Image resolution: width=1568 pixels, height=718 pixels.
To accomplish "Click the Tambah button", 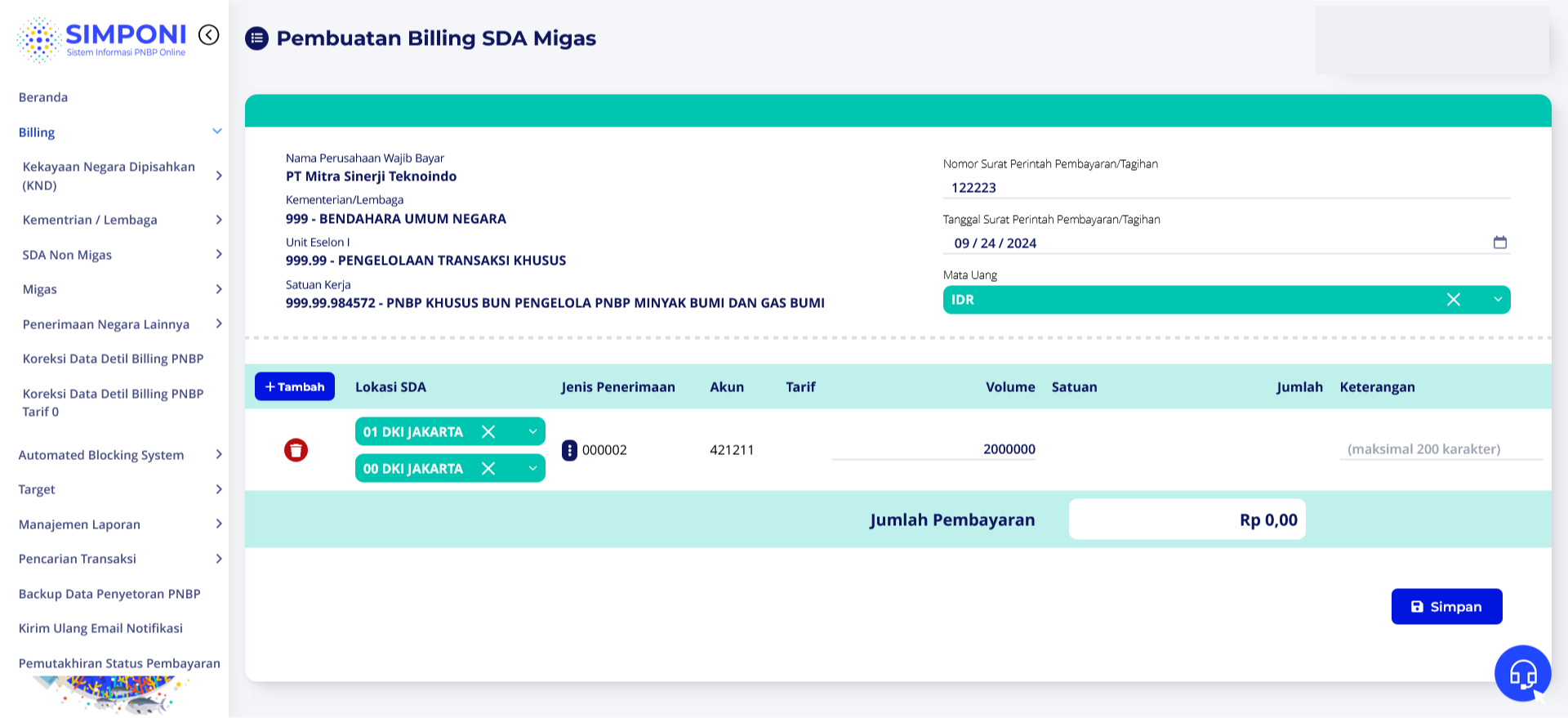I will click(295, 387).
